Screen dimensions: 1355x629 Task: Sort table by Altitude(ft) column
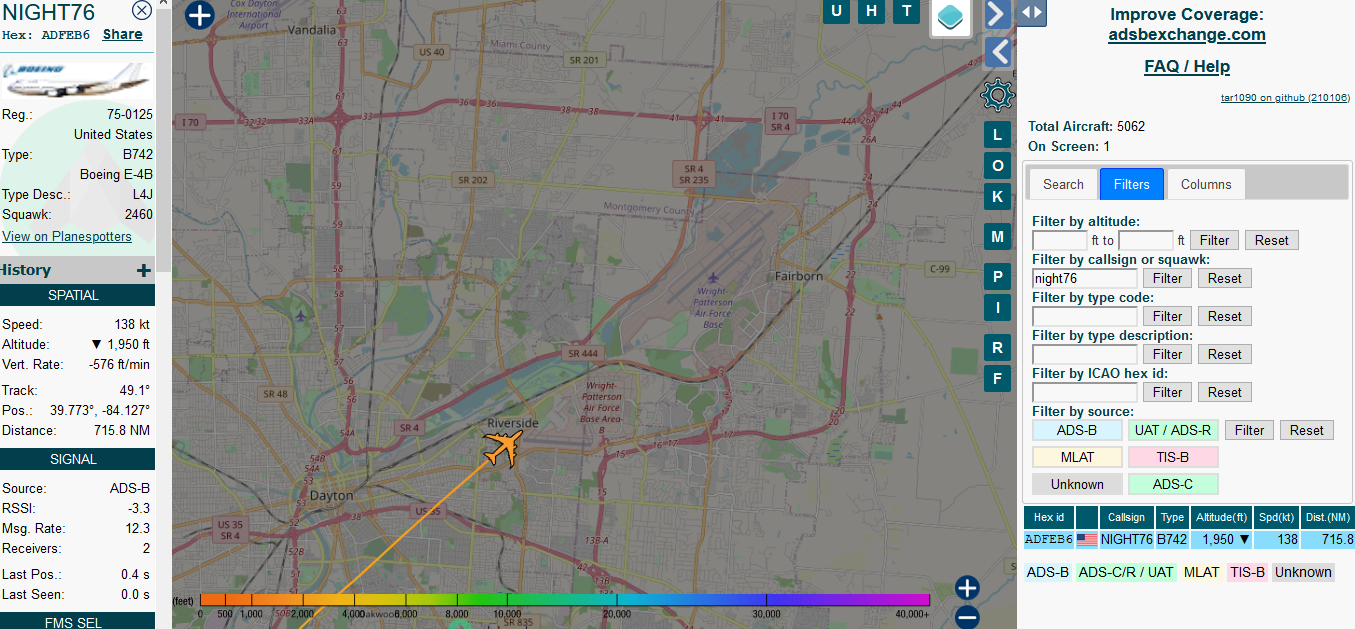coord(1221,517)
